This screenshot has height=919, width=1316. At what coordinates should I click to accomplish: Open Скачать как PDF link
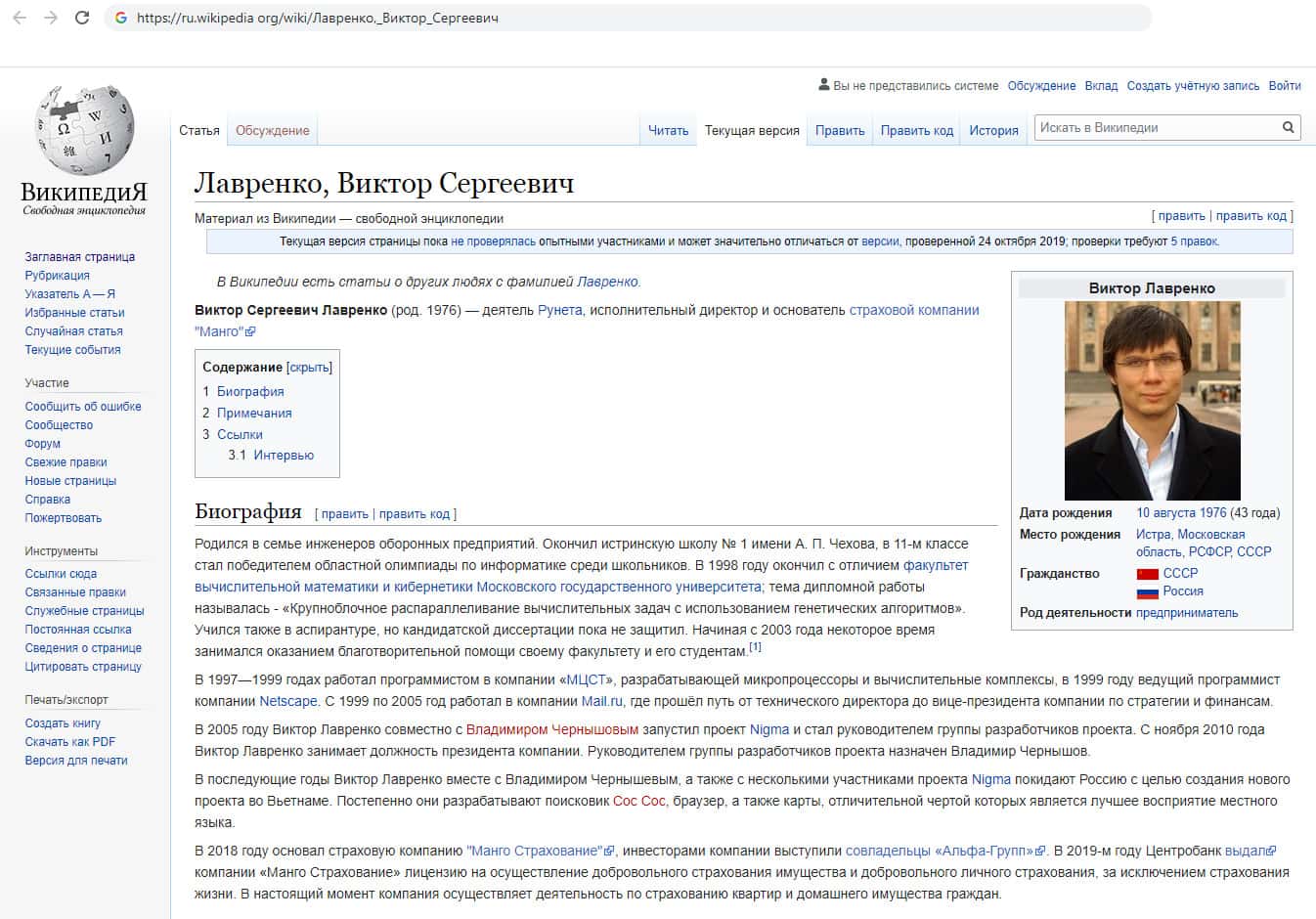70,742
